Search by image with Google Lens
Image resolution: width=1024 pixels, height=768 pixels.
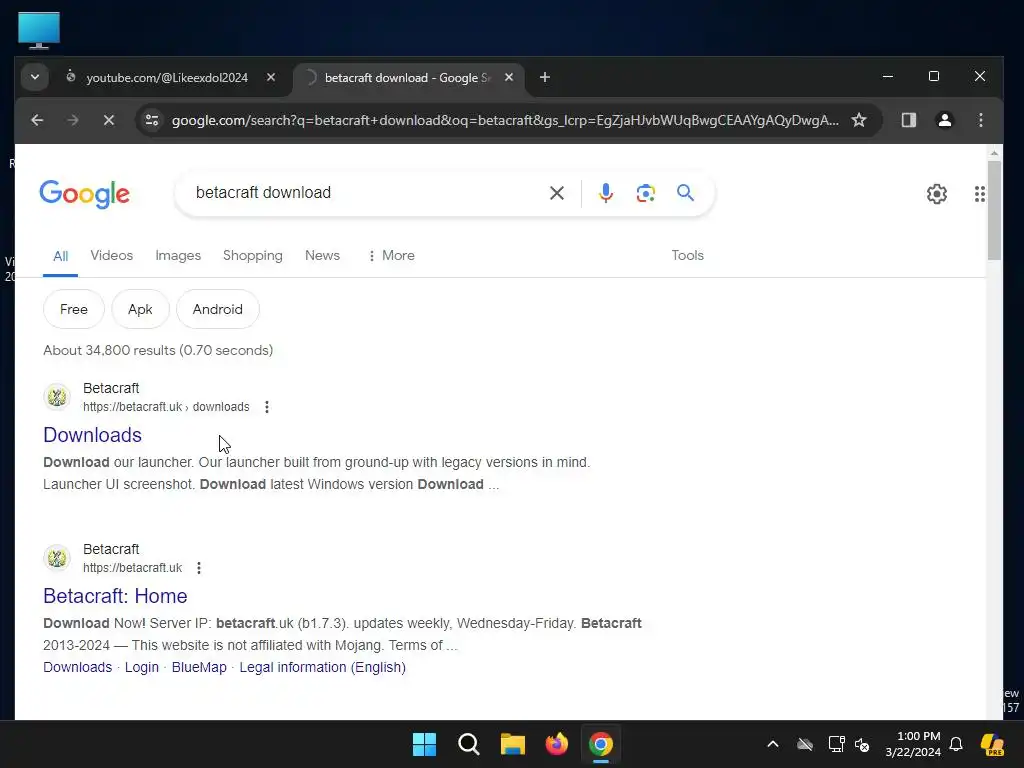click(645, 193)
